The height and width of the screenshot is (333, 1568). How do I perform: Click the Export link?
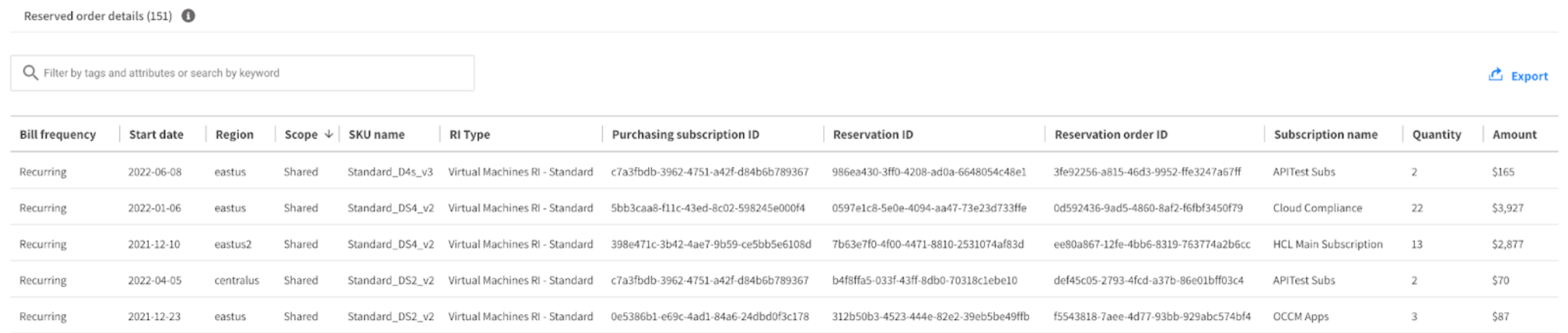point(1529,76)
